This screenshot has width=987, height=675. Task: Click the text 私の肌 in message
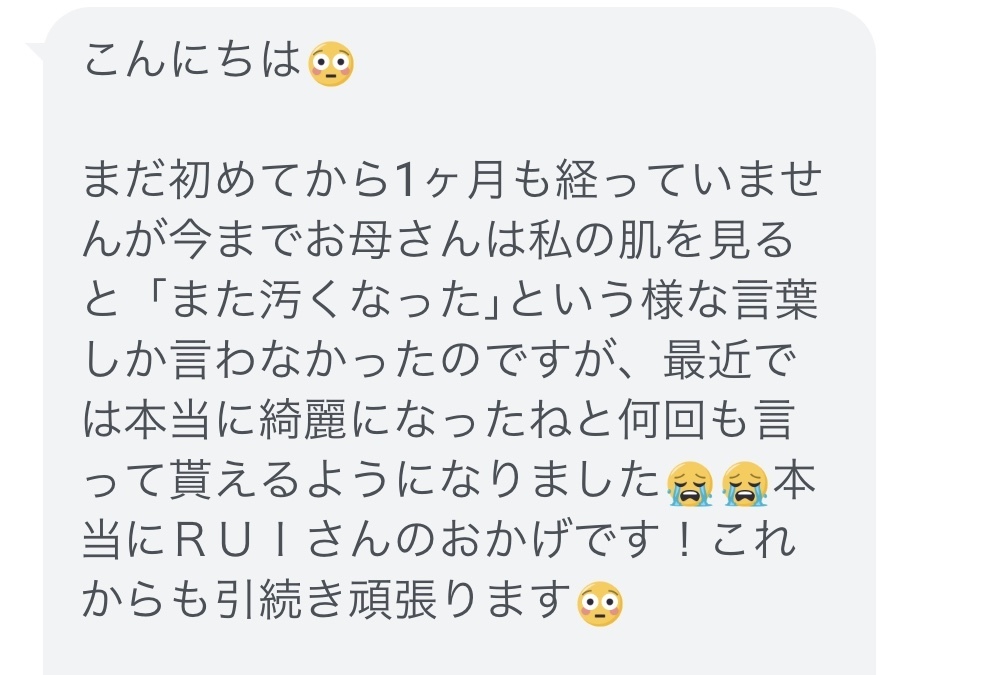594,241
